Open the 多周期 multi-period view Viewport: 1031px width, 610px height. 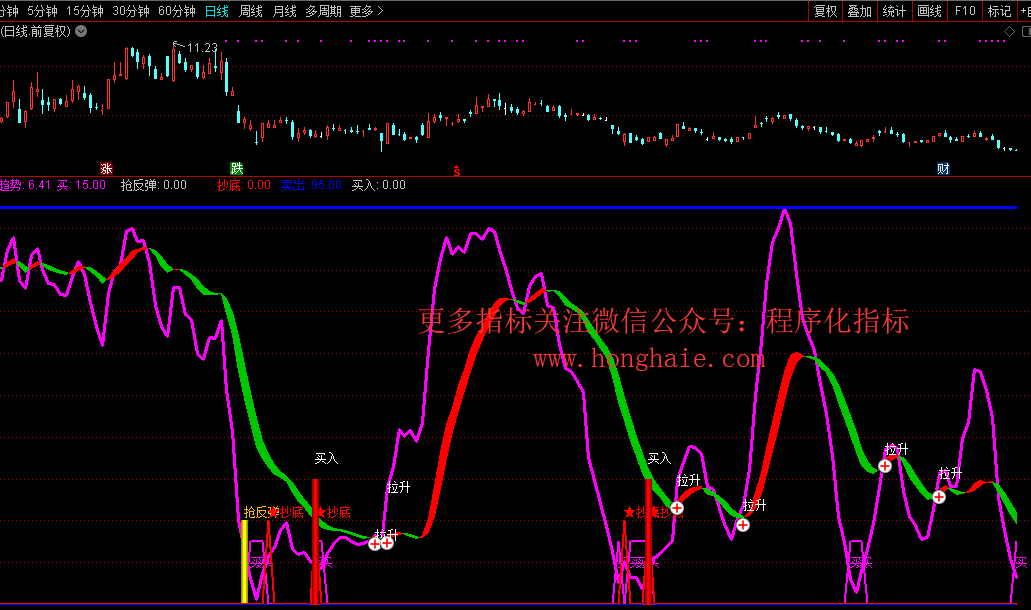323,11
